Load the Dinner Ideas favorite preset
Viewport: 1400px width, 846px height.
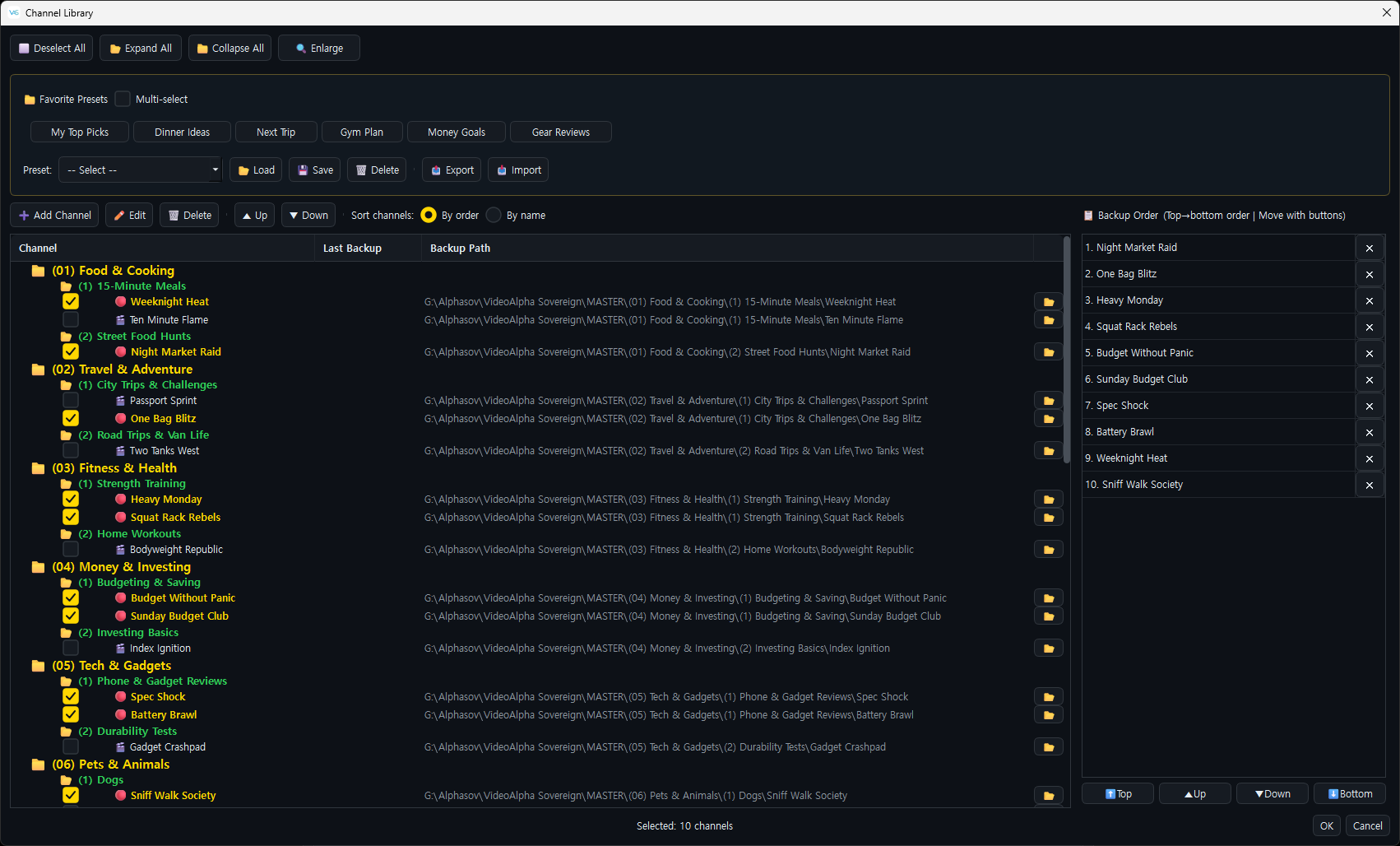(183, 132)
